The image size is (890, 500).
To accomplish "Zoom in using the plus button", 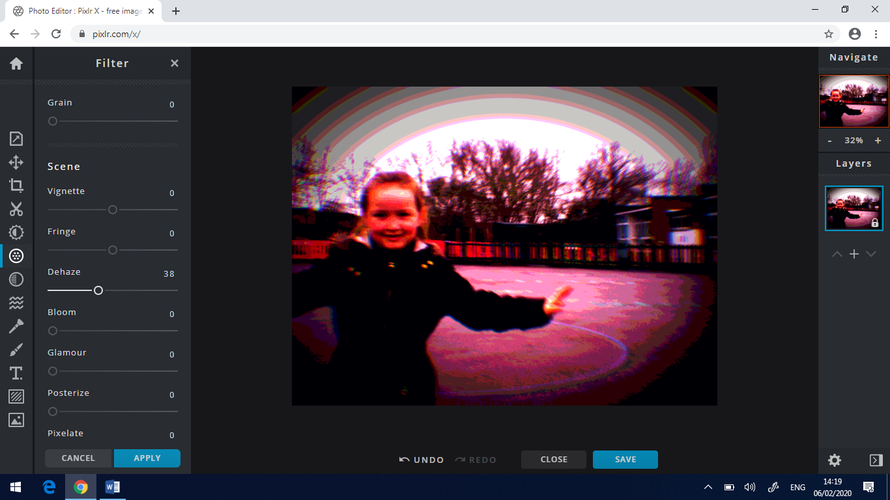I will [x=878, y=141].
